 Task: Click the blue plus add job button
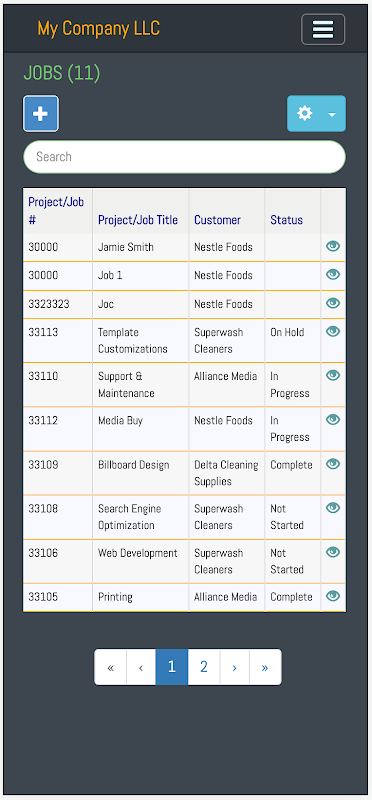point(41,113)
